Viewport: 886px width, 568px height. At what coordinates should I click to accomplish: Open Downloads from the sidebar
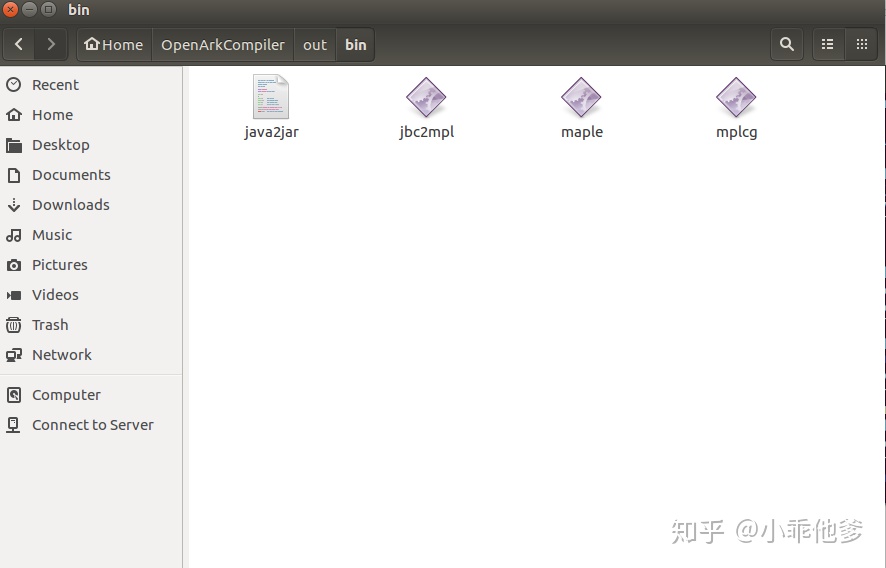pos(91,205)
